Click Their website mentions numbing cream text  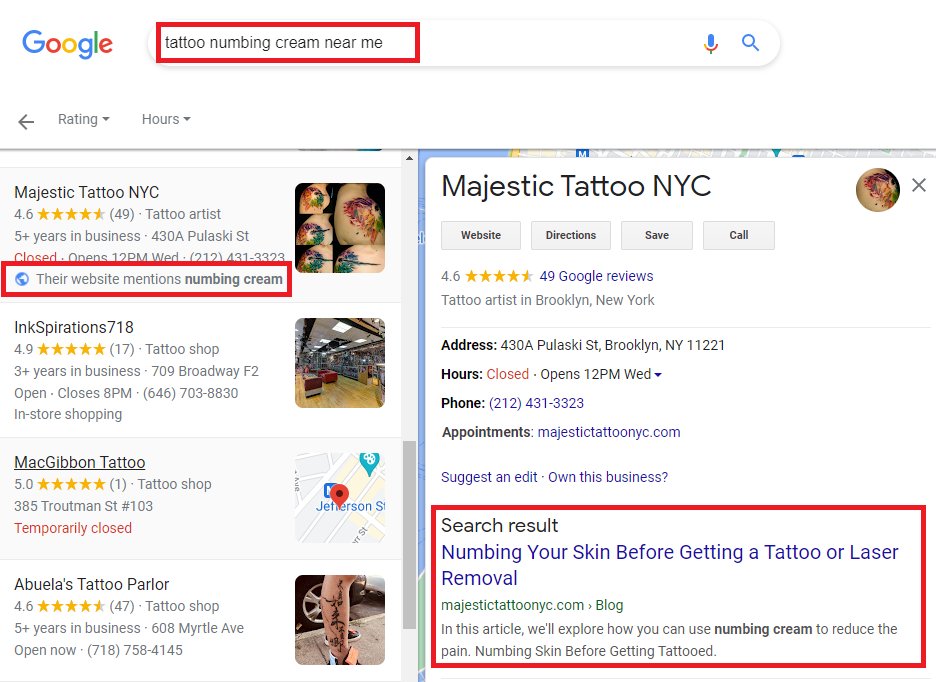coord(159,279)
